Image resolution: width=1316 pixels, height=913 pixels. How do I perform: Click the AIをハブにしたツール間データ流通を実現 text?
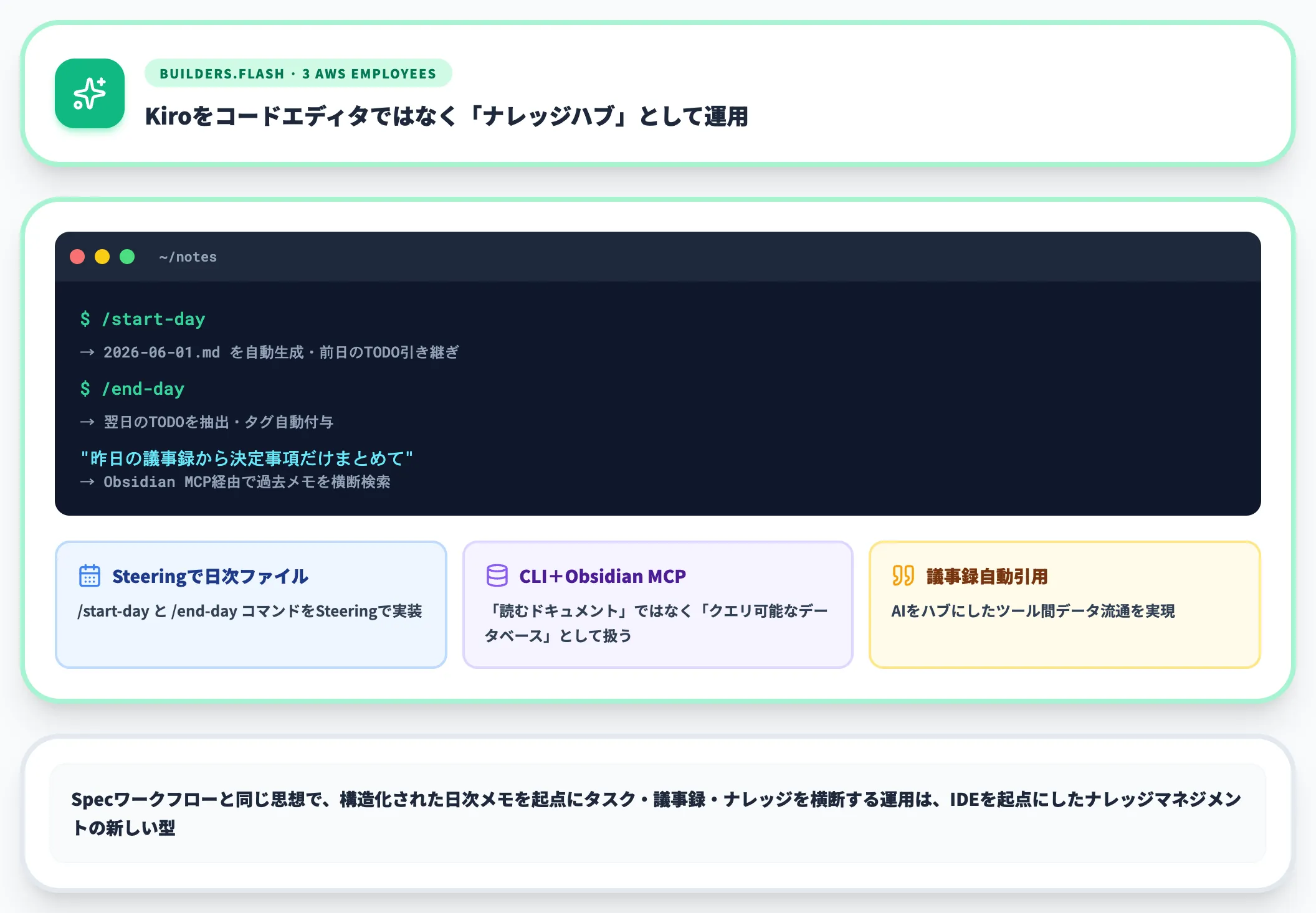coord(1033,611)
